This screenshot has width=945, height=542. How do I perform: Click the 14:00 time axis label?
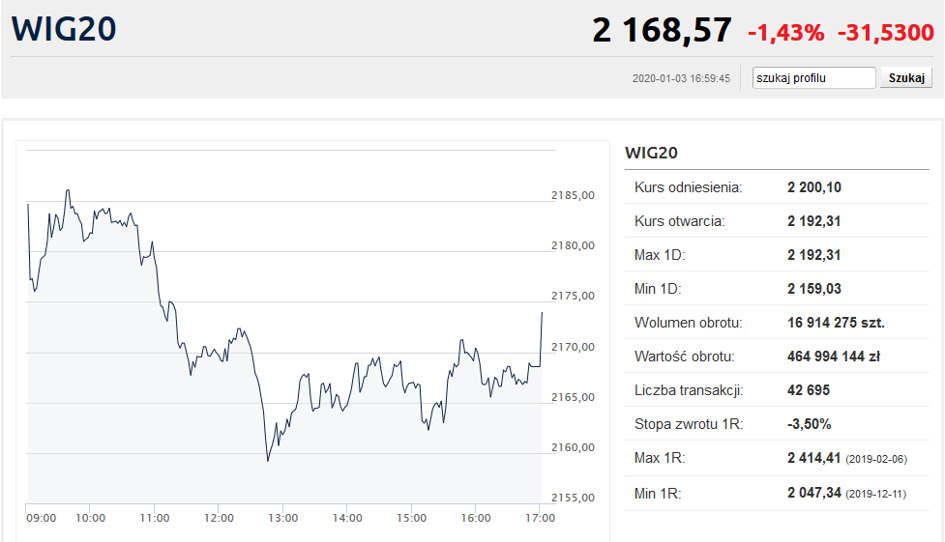(x=347, y=518)
